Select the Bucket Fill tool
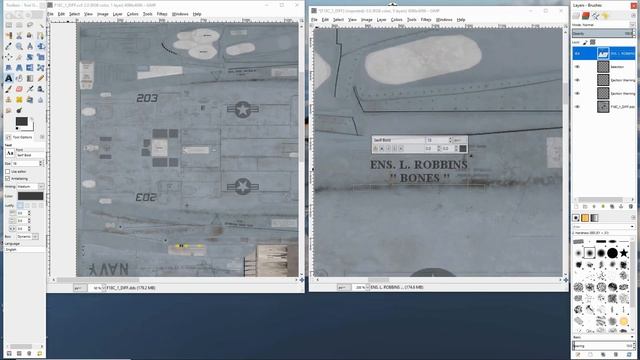 pyautogui.click(x=19, y=78)
